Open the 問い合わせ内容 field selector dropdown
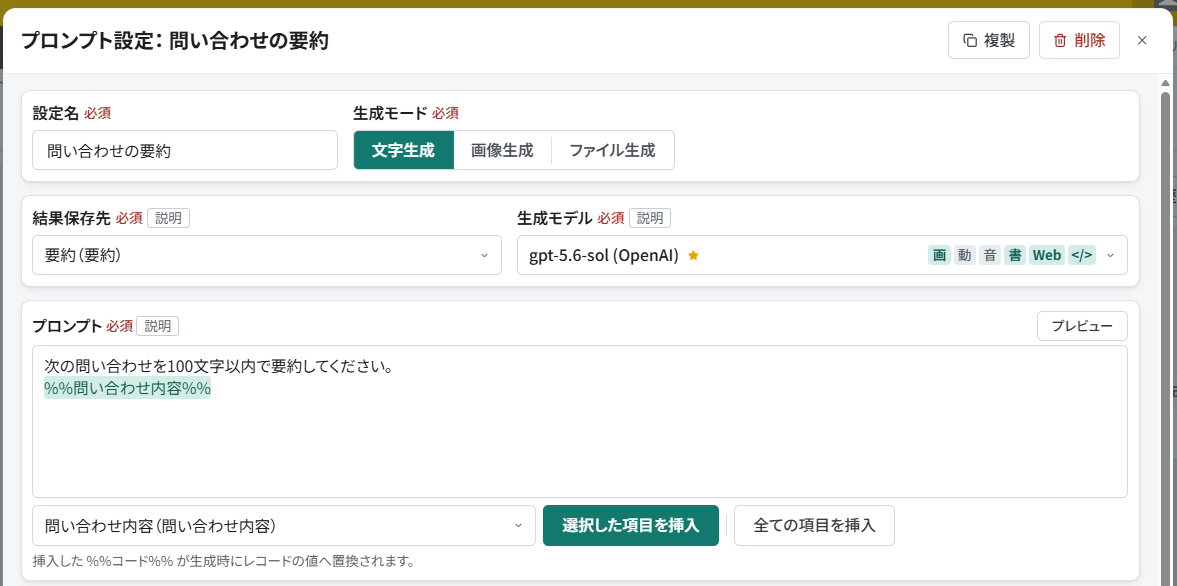 tap(284, 525)
